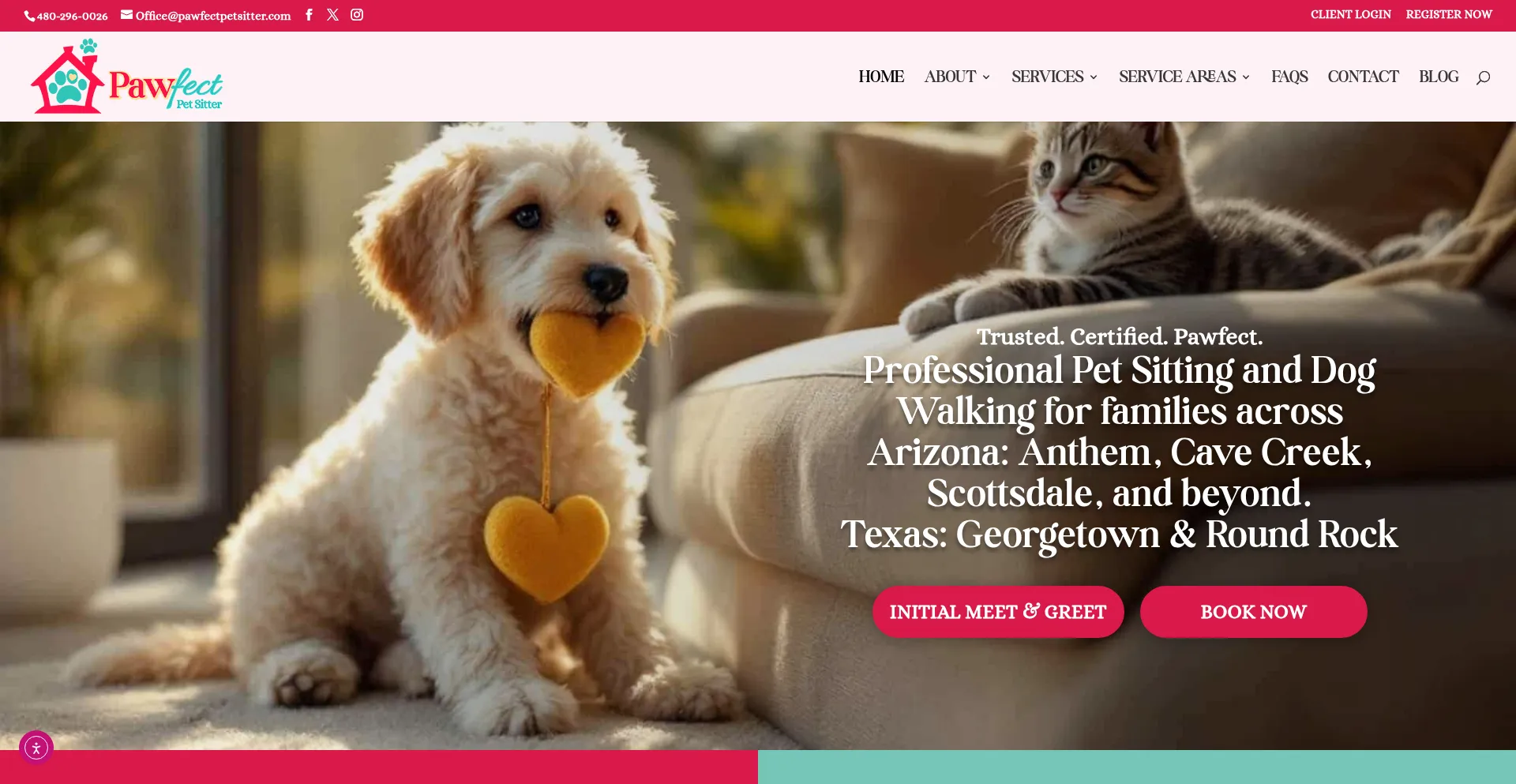
Task: Open the X (Twitter) icon link
Action: [332, 15]
